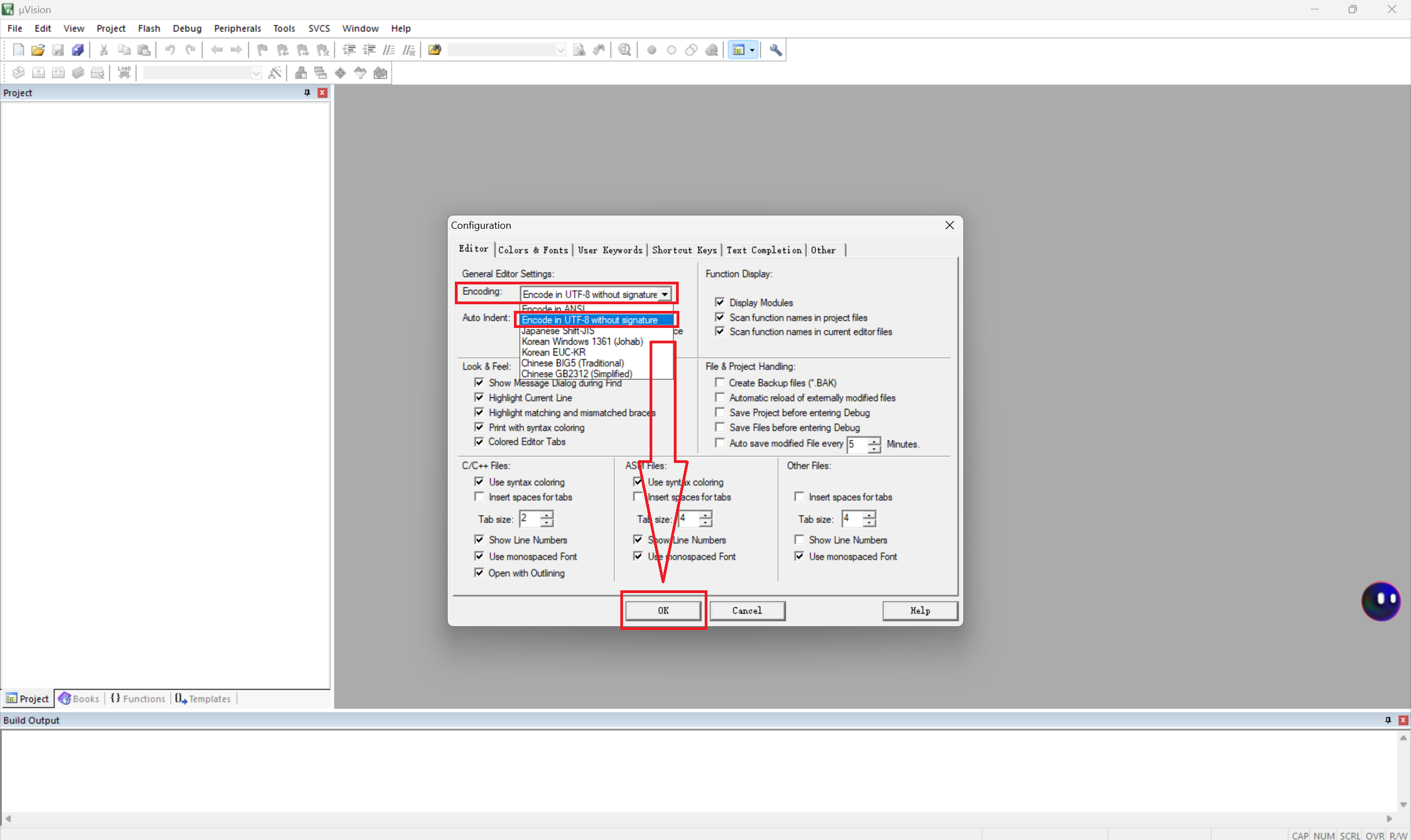
Task: Select Chinese GB2312 (Simplified) encoding option
Action: click(x=576, y=374)
